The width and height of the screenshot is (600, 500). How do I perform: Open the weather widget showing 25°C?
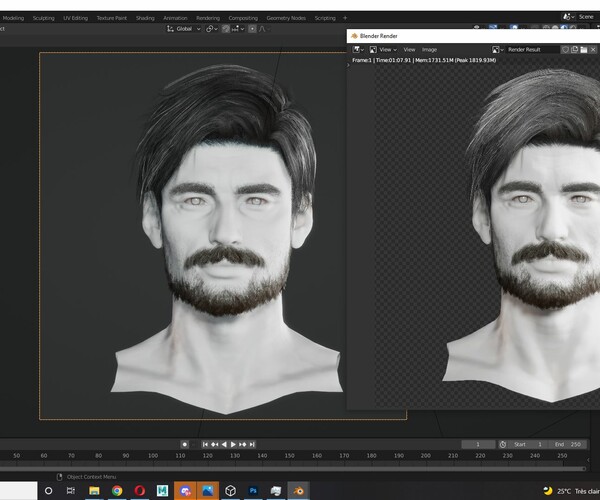pos(571,491)
